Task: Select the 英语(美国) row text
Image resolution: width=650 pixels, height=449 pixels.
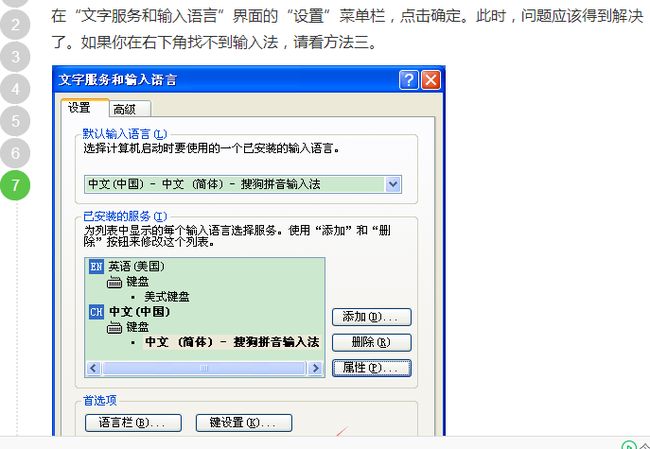Action: point(136,267)
